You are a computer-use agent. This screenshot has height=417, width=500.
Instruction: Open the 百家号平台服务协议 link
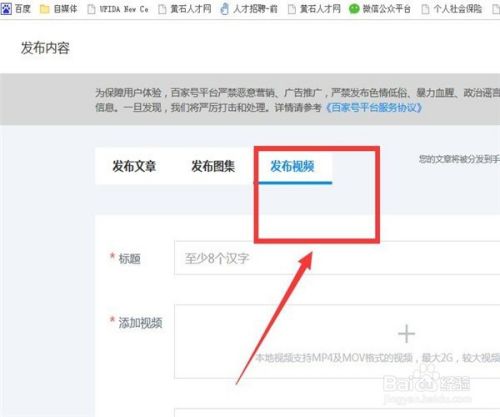[374, 108]
